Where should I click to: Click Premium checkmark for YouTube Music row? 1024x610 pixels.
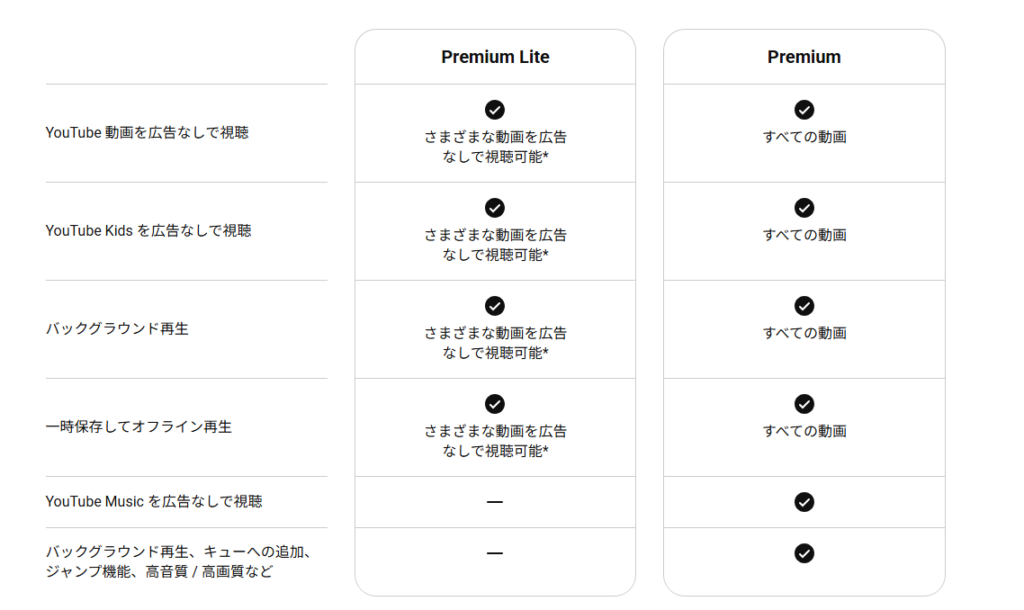[x=804, y=502]
